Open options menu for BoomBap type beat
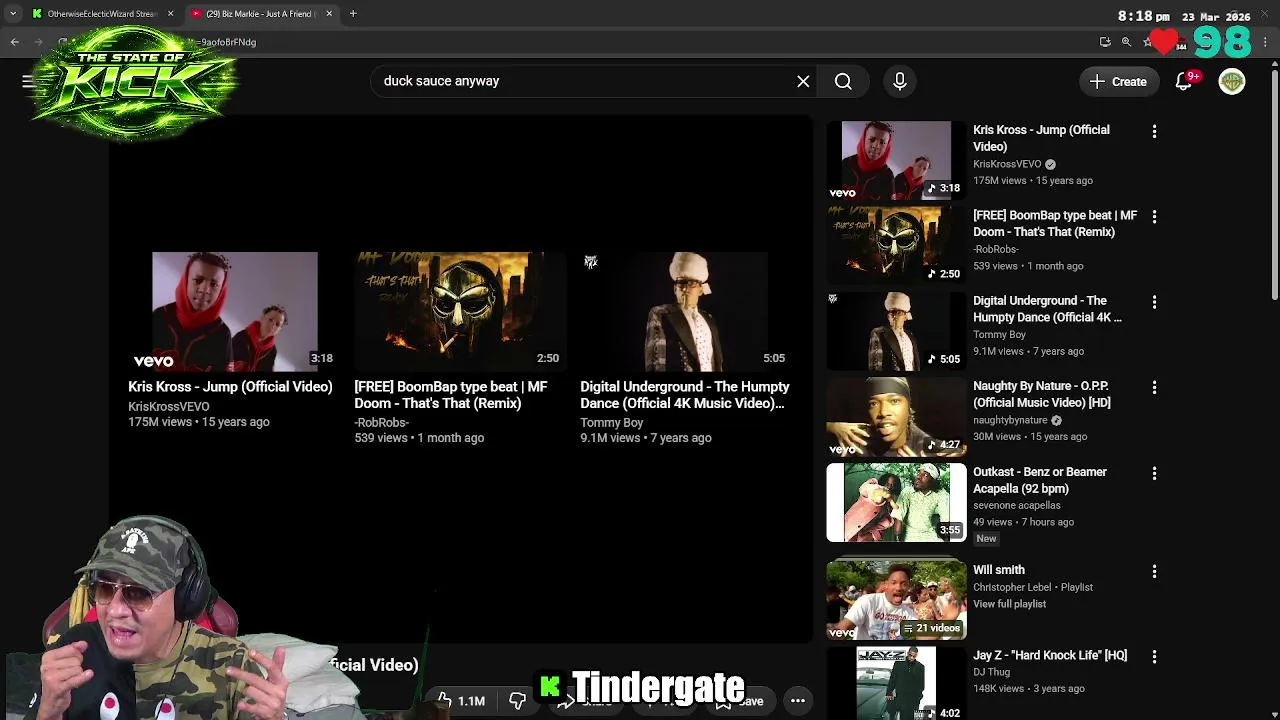1280x720 pixels. 1154,216
